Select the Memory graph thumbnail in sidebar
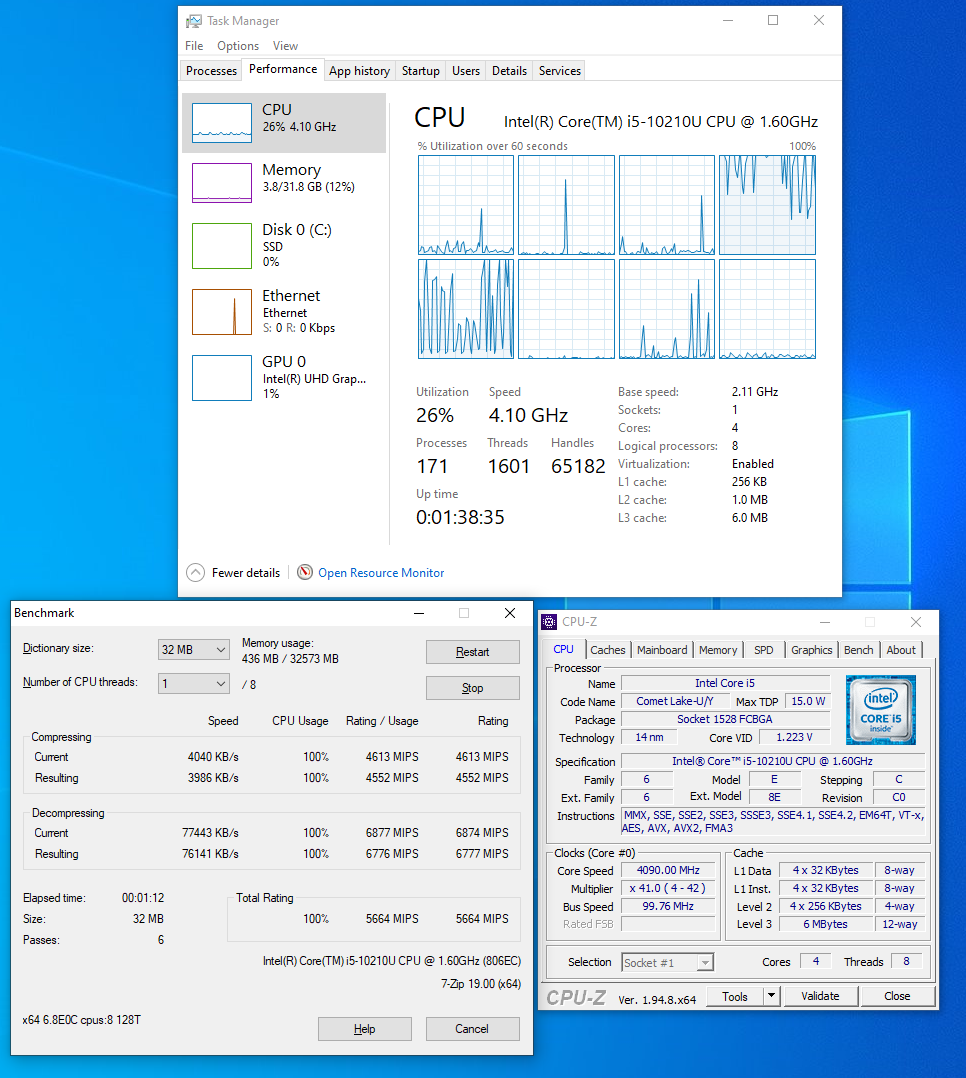This screenshot has width=966, height=1078. tap(221, 183)
